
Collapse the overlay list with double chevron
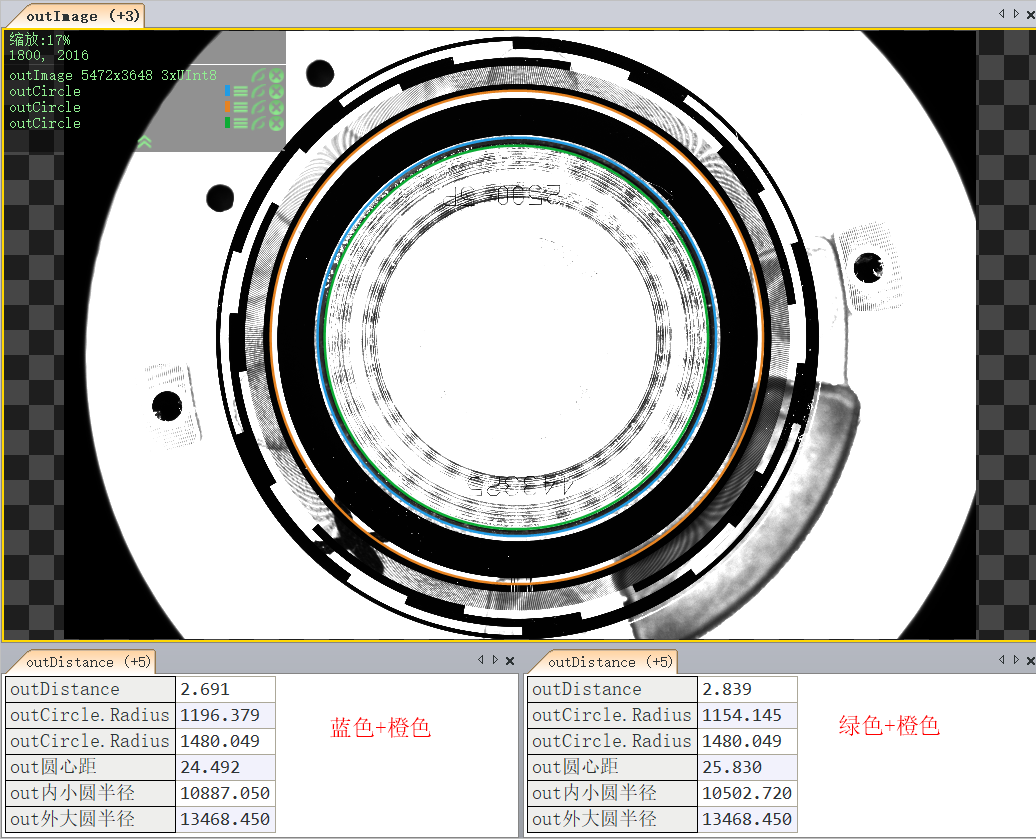tap(144, 142)
